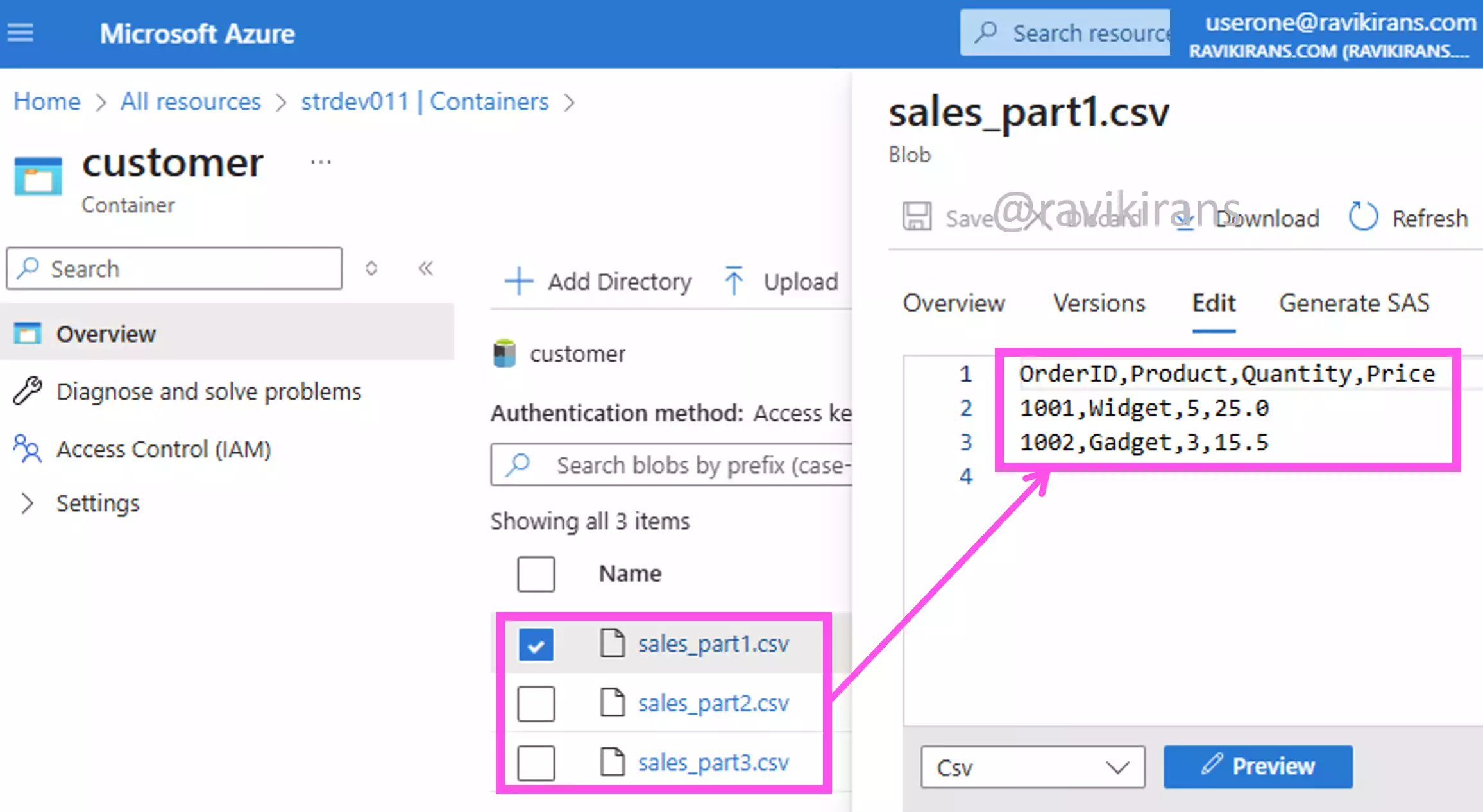The width and height of the screenshot is (1483, 812).
Task: Expand the Settings menu section
Action: click(x=27, y=503)
